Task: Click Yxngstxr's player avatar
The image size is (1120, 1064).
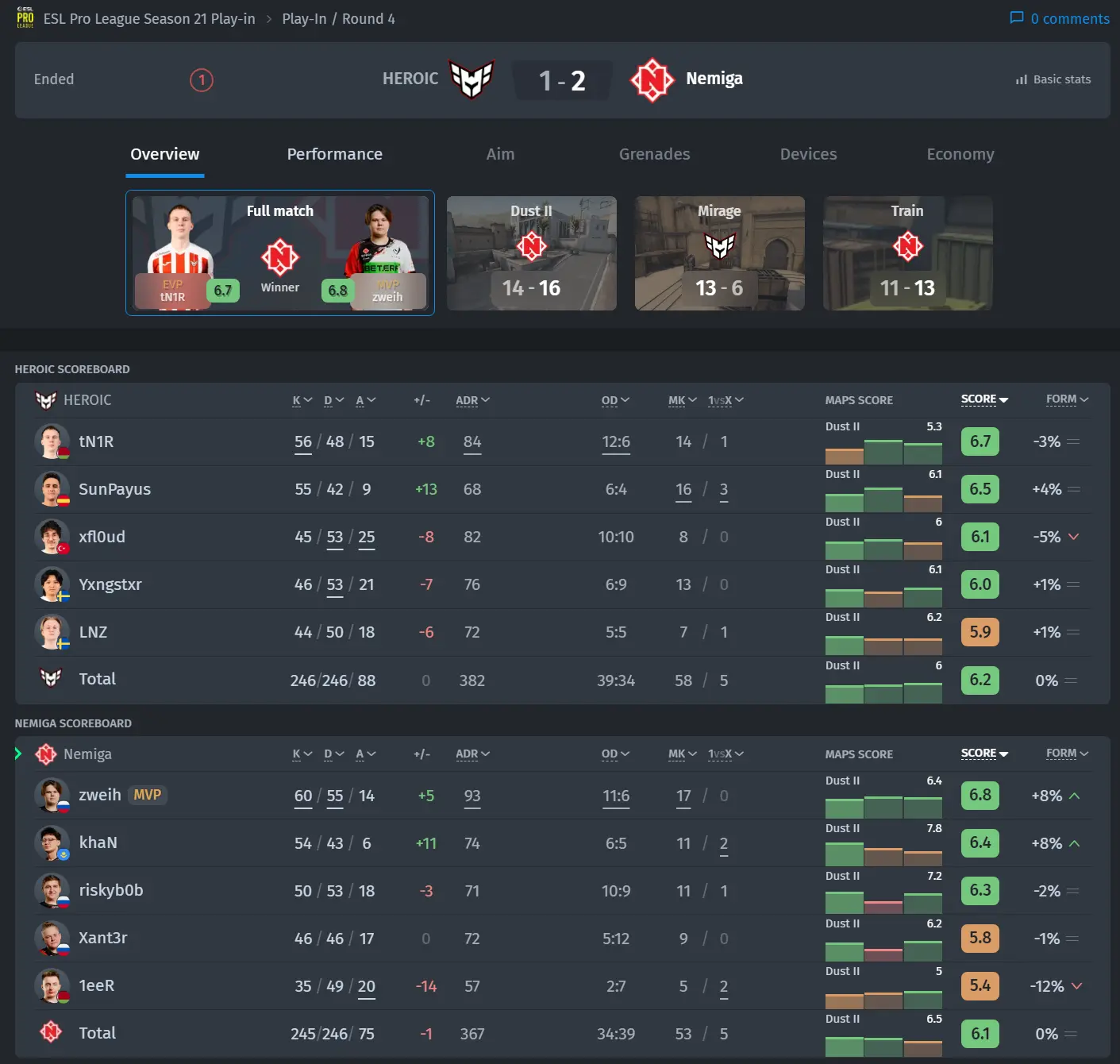Action: 52,584
